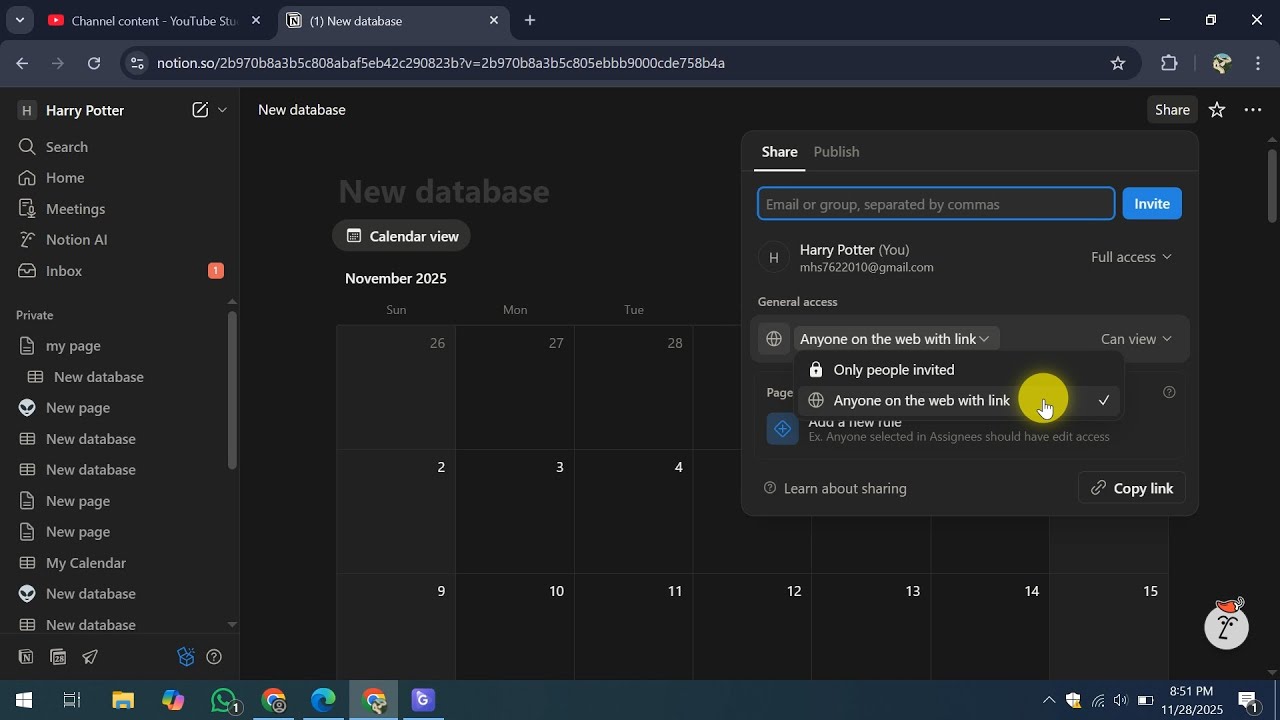Open the Can view permission dropdown
Viewport: 1280px width, 720px height.
pyautogui.click(x=1135, y=339)
